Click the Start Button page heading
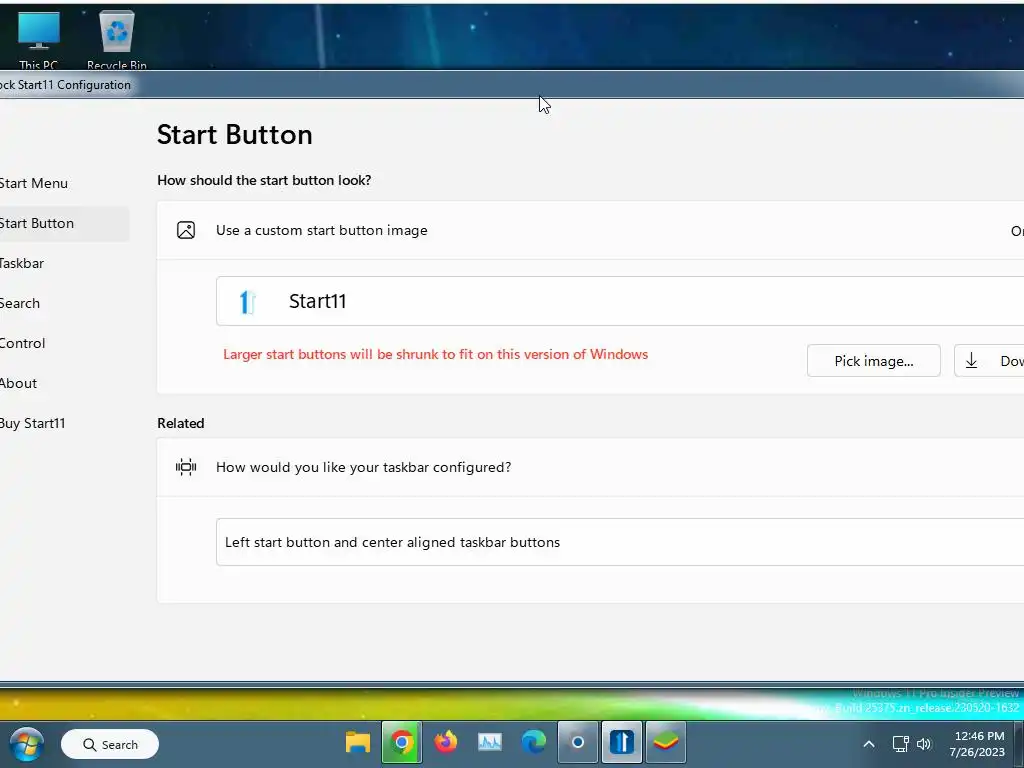The width and height of the screenshot is (1024, 768). point(234,135)
